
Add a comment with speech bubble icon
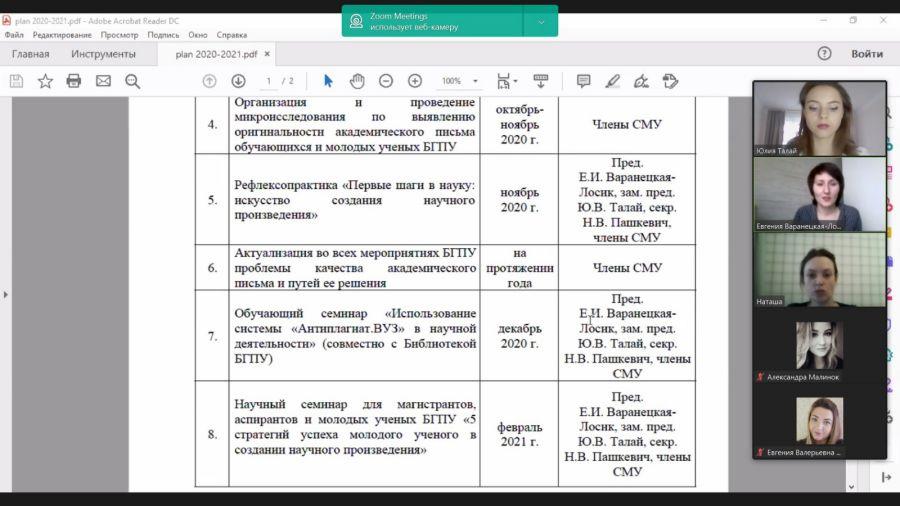point(583,81)
